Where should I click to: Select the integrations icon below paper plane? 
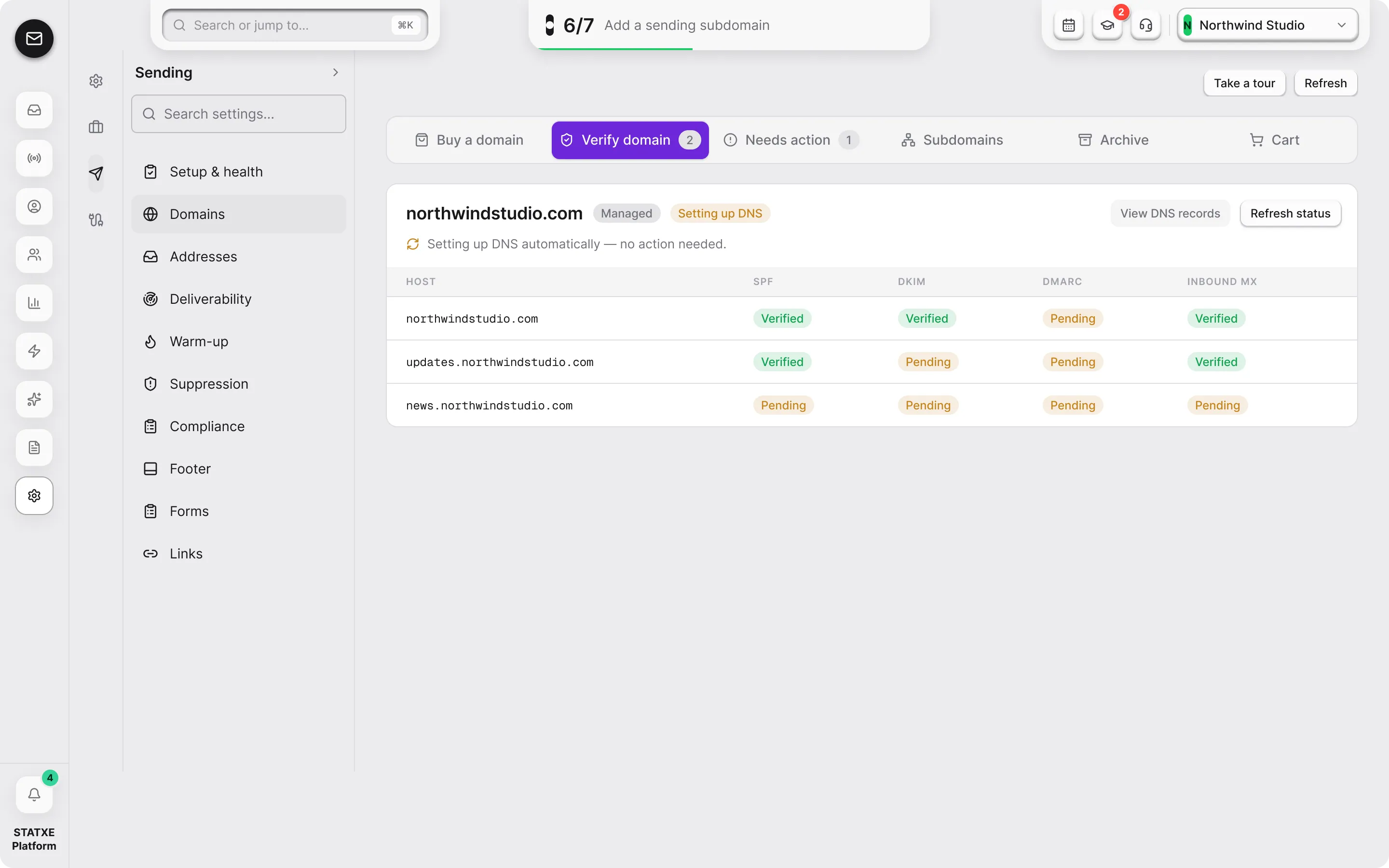(96, 220)
